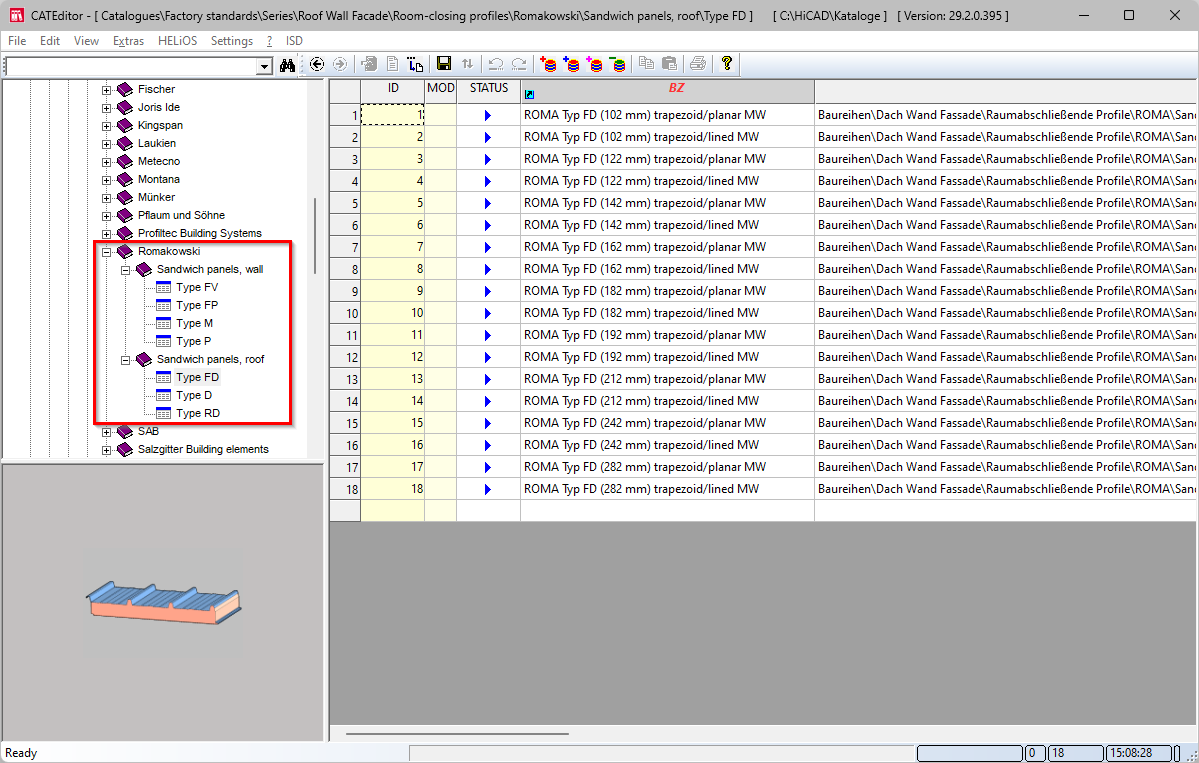Click the binoculars search icon
Screen dimensions: 1199x763
coord(288,65)
